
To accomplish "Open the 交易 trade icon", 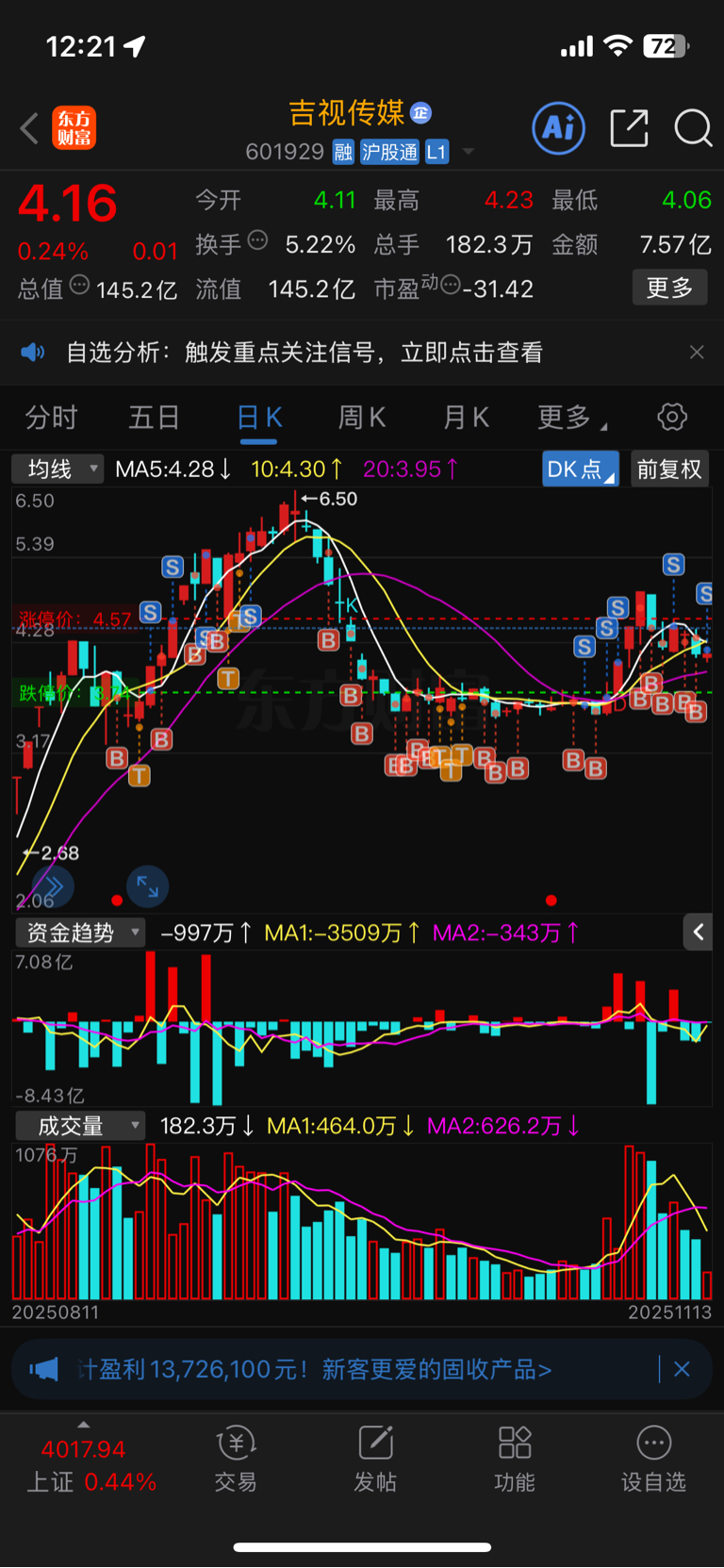I will pyautogui.click(x=236, y=1460).
